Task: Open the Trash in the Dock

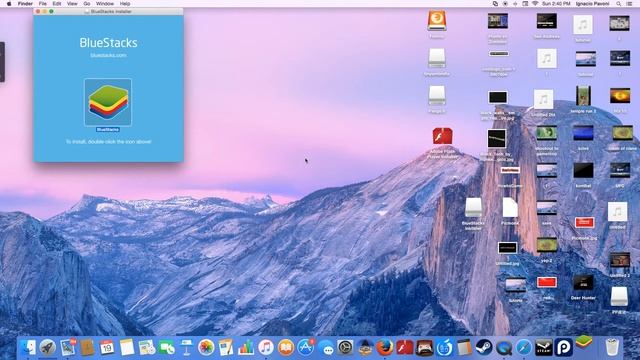Action: pyautogui.click(x=612, y=347)
